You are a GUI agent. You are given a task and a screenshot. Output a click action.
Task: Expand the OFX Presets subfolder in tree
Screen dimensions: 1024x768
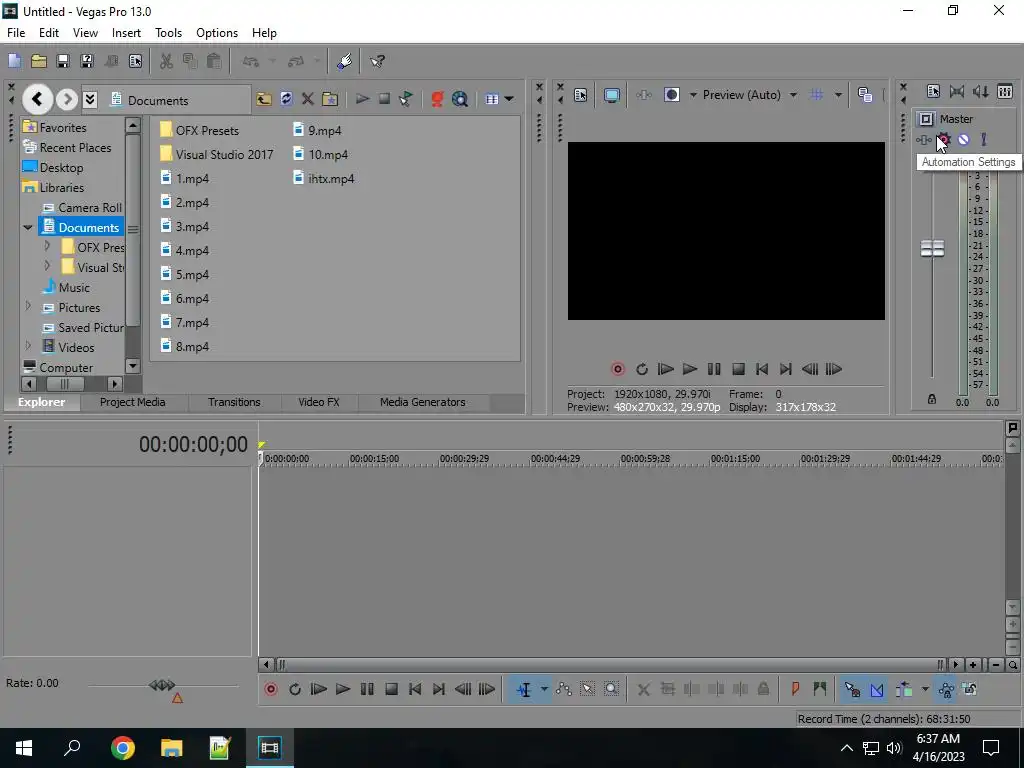coord(47,246)
